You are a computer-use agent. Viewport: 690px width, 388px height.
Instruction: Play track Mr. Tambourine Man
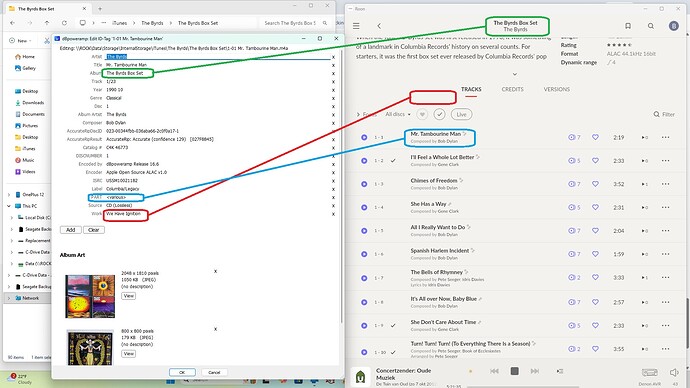(x=364, y=137)
